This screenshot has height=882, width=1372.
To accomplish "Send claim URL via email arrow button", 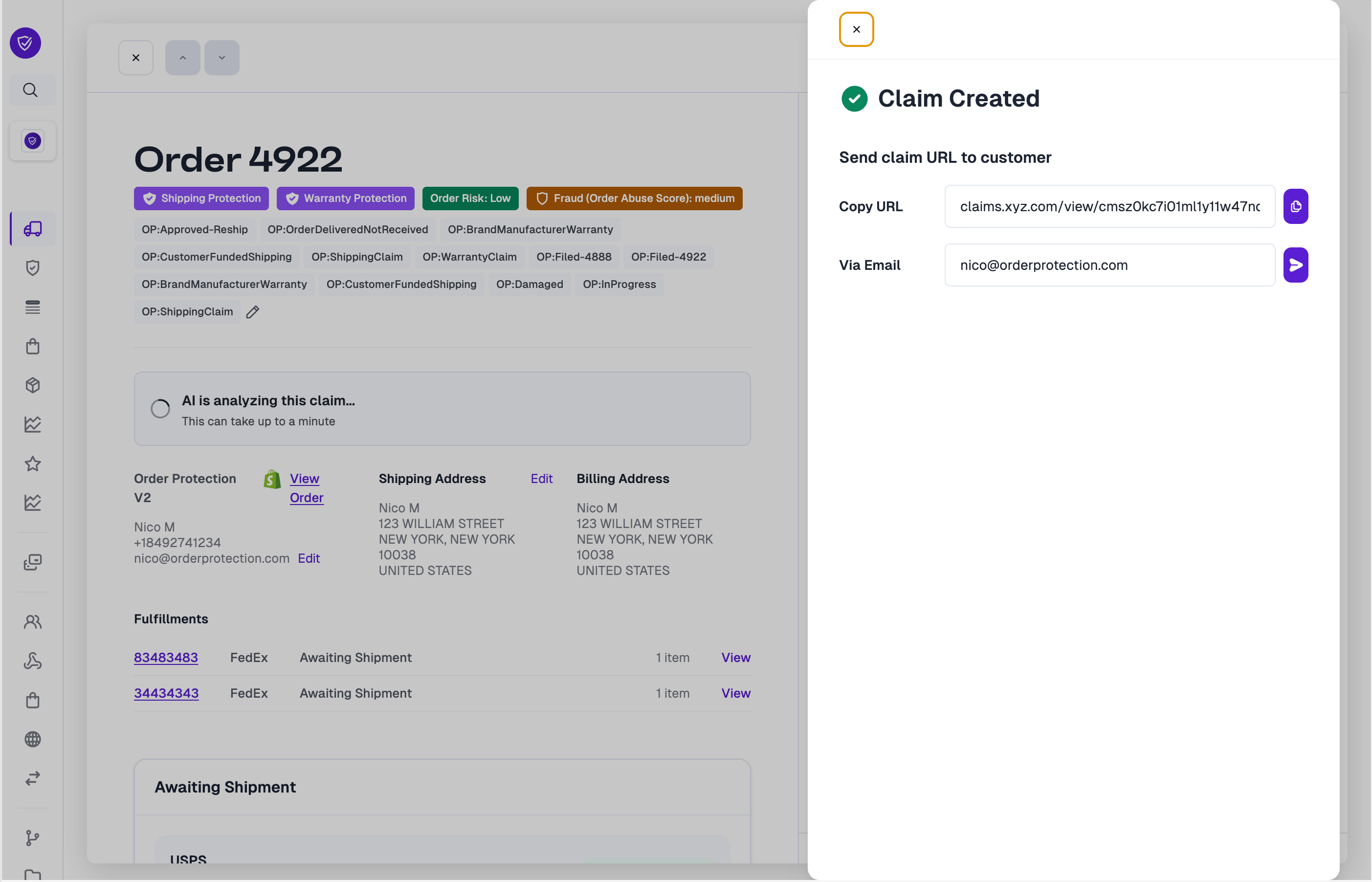I will point(1295,265).
